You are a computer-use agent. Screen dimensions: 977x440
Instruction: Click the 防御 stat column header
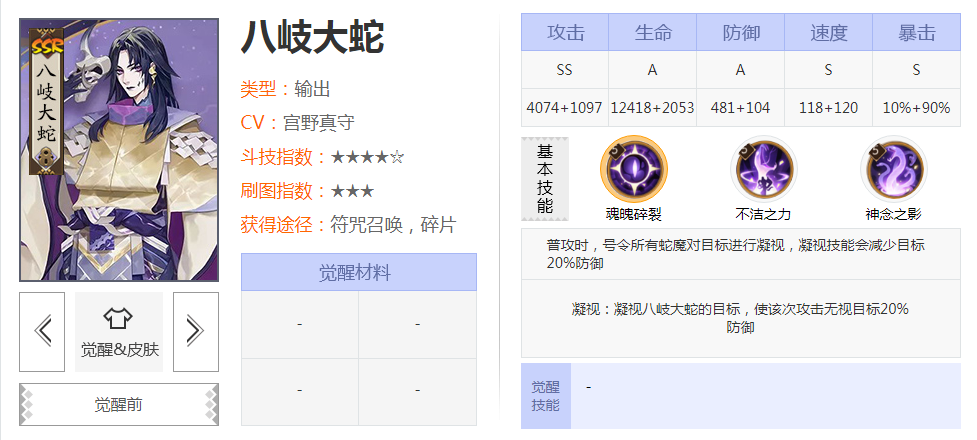(741, 32)
